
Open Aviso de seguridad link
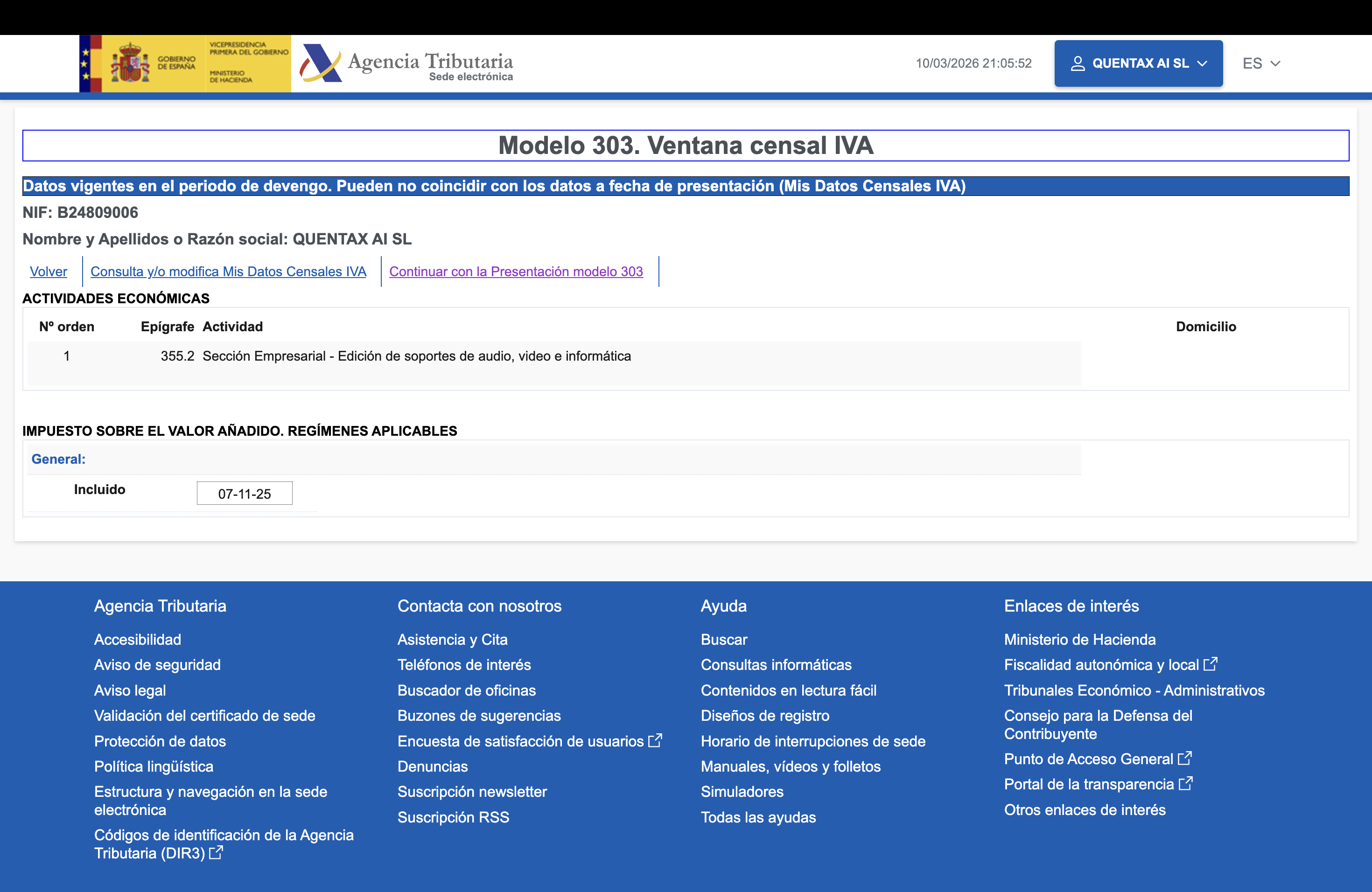(x=157, y=664)
